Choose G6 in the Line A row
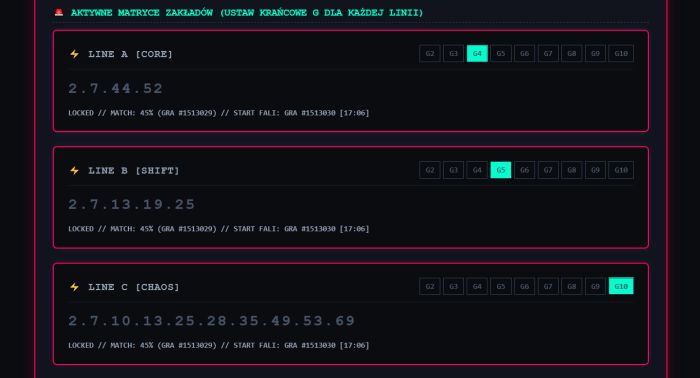 click(525, 54)
